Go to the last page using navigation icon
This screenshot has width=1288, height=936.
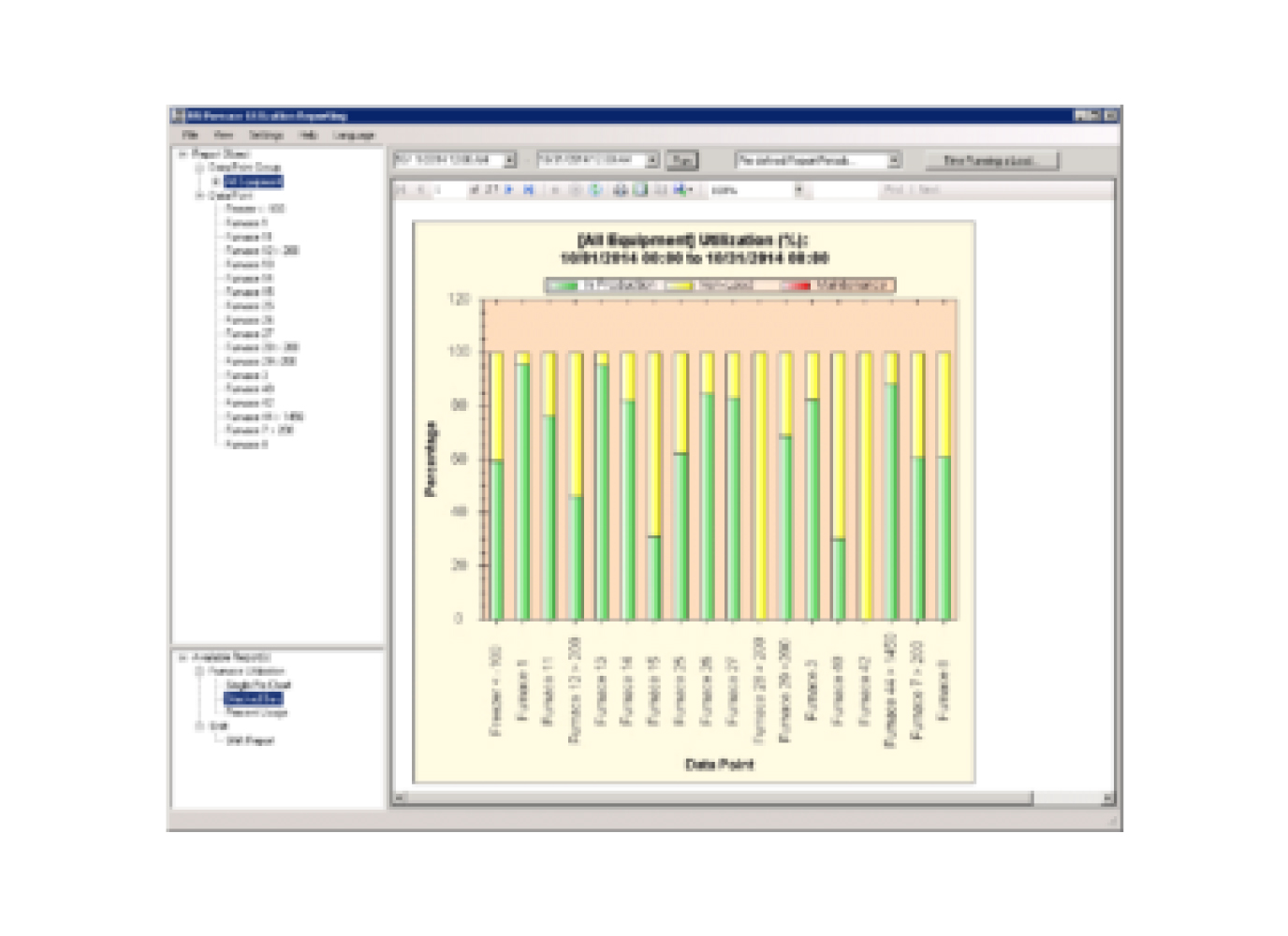coord(527,188)
